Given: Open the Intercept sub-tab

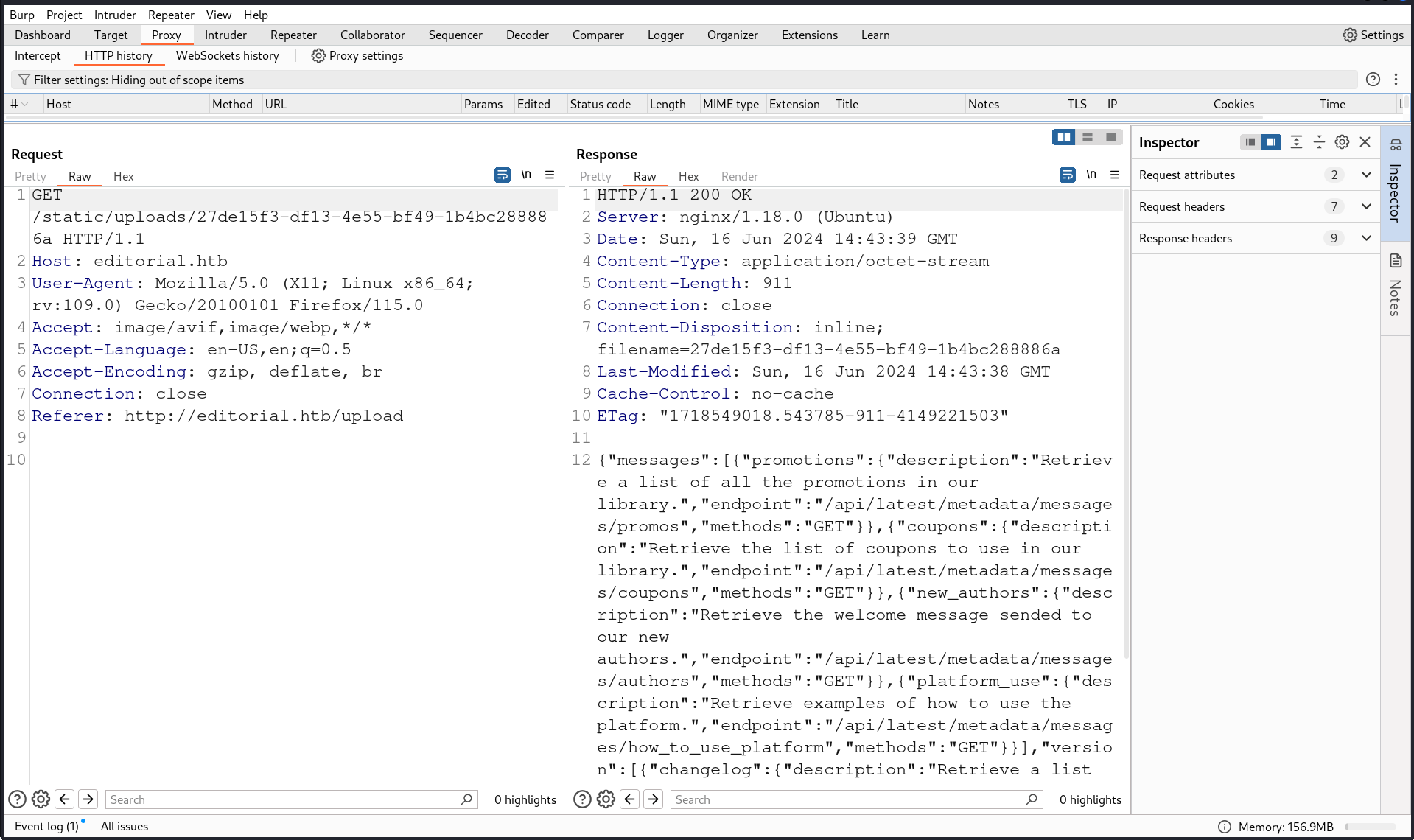Looking at the screenshot, I should 38,55.
